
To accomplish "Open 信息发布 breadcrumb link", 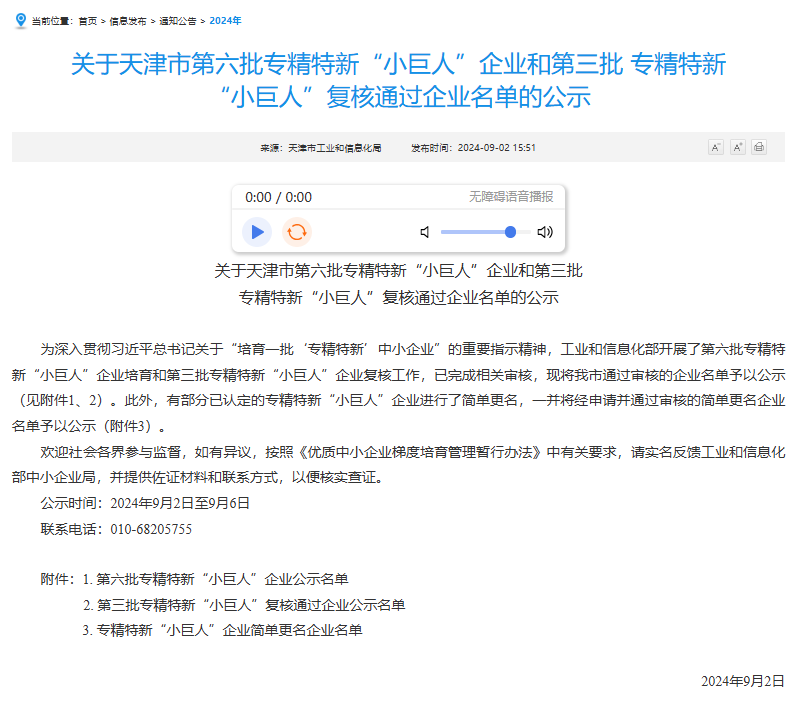I will tap(128, 20).
